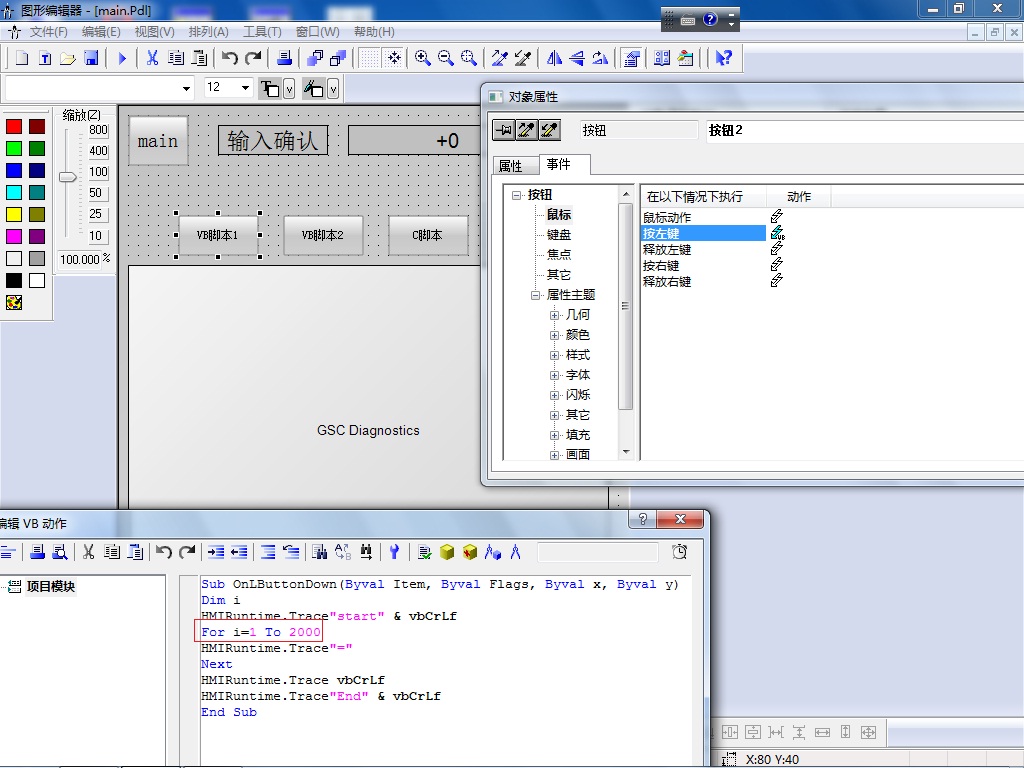Select the VB脚本2 button on canvas
The height and width of the screenshot is (768, 1024).
[323, 235]
